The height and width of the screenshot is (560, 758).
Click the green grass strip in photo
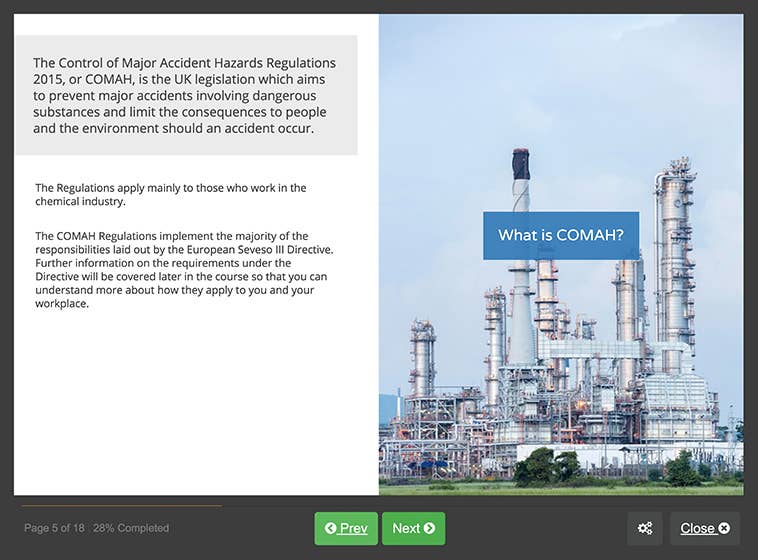[560, 489]
